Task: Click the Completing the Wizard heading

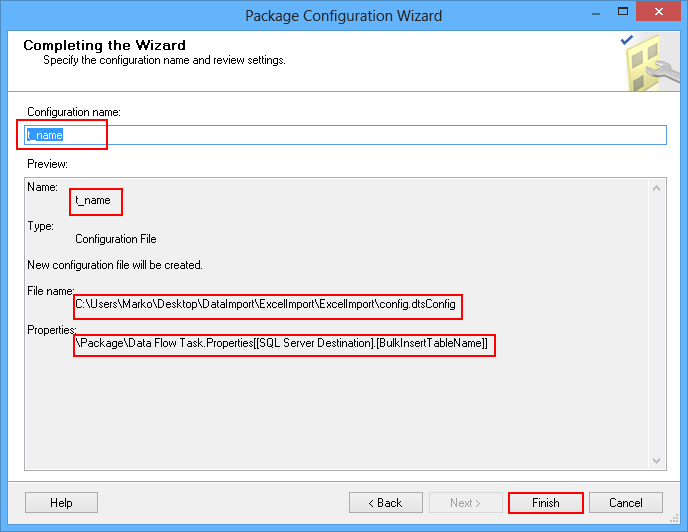Action: tap(104, 45)
